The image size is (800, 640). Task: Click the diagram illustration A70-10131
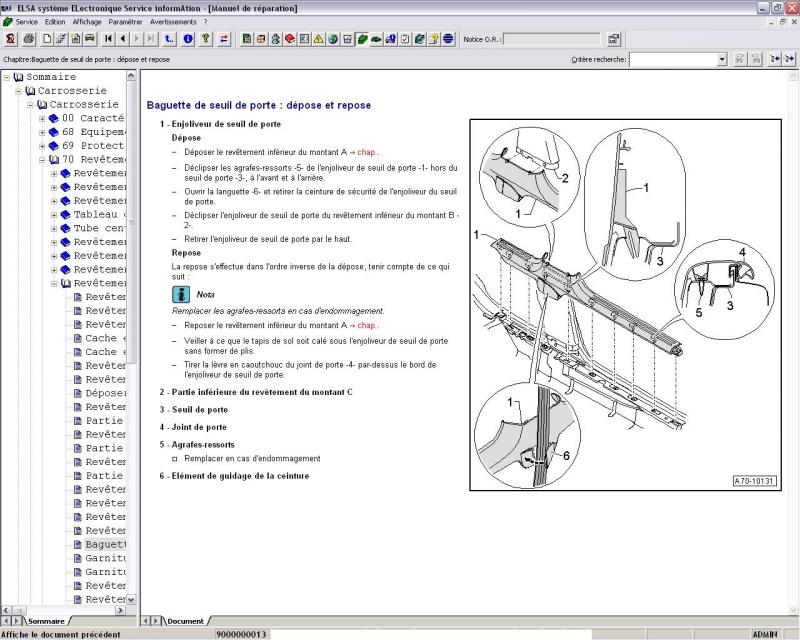point(626,305)
